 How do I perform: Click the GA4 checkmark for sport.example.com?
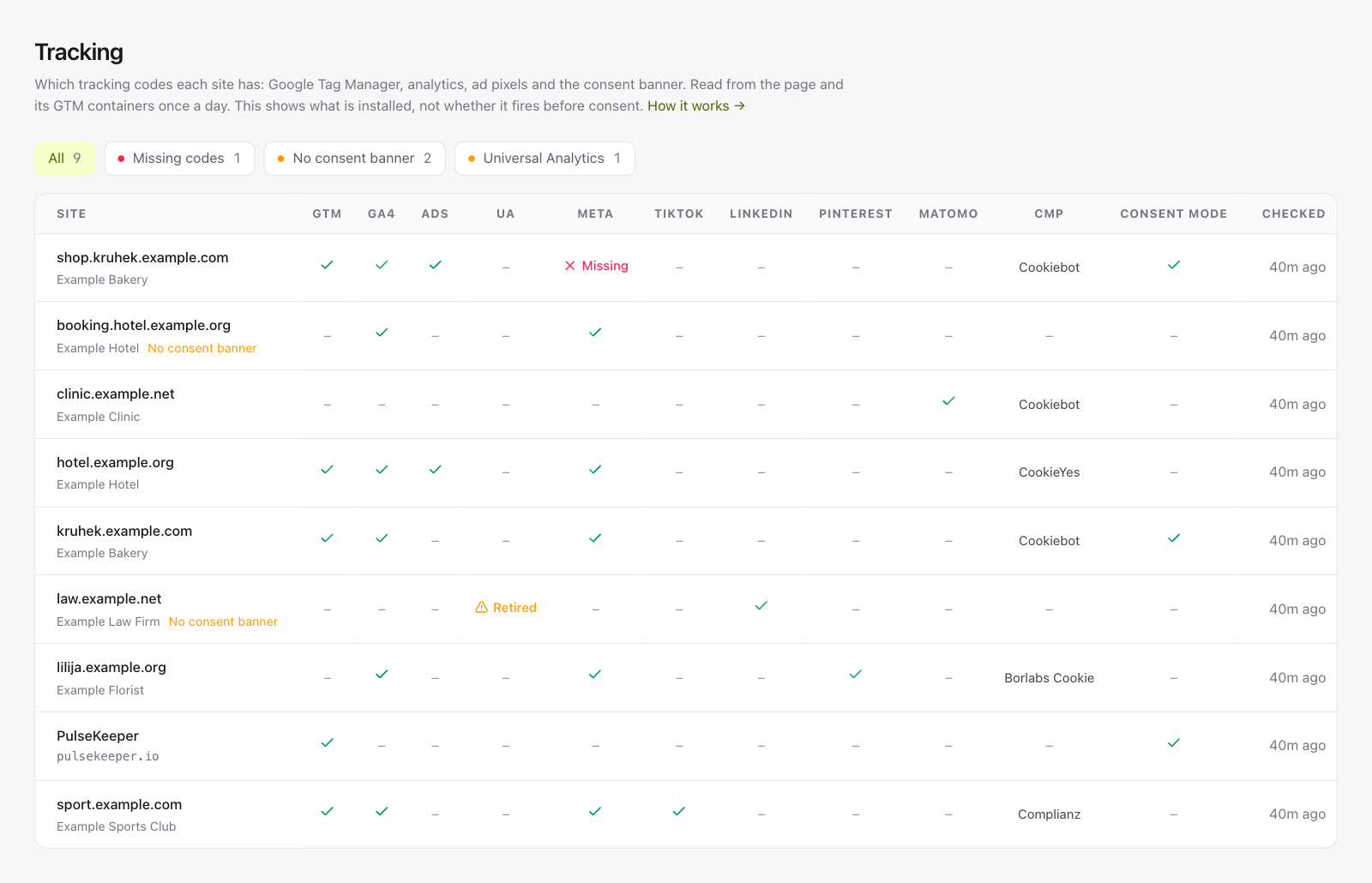pos(382,811)
